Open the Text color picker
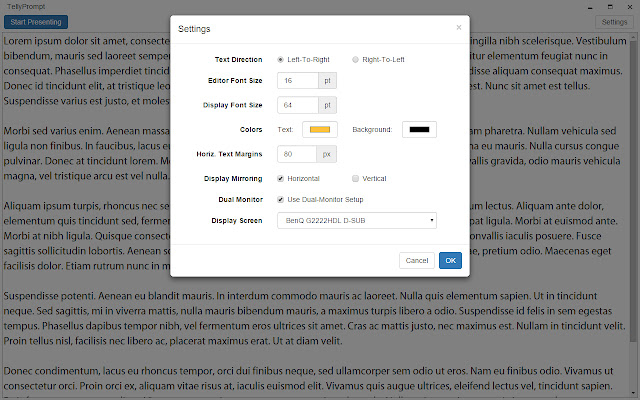 pos(320,129)
